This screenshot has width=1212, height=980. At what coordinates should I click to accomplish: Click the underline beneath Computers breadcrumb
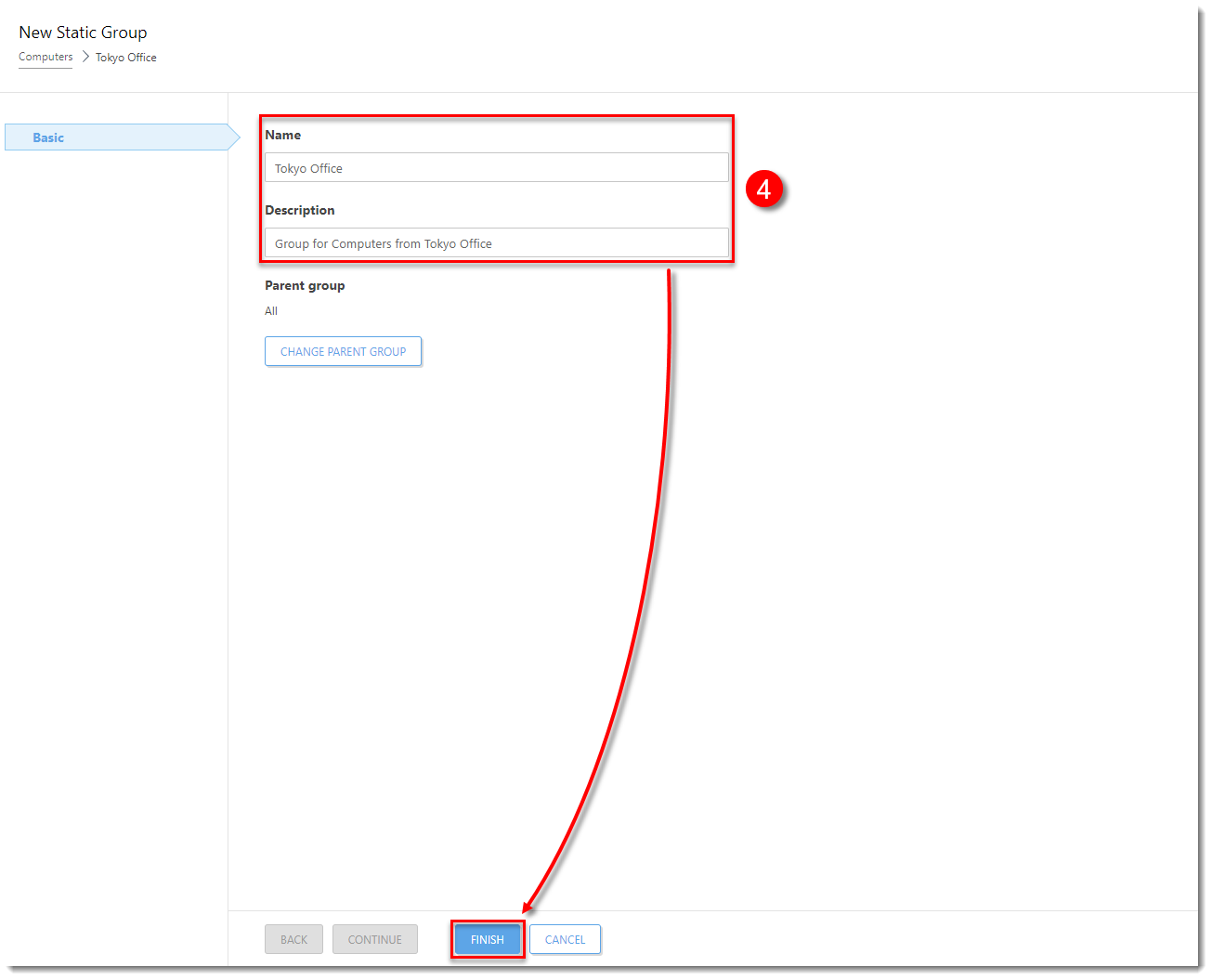46,67
